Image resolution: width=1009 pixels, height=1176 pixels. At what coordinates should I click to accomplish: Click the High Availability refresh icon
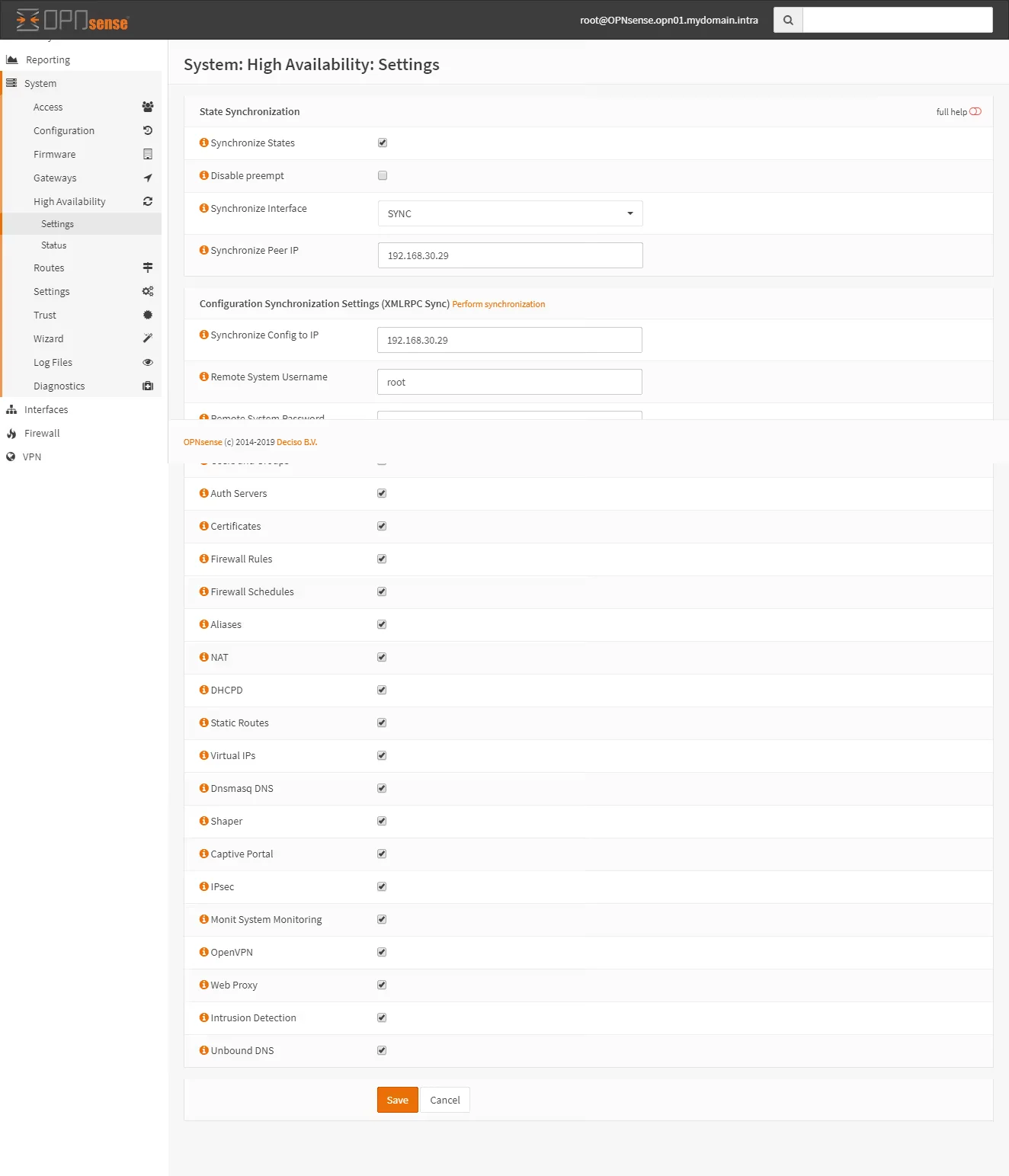coord(148,201)
